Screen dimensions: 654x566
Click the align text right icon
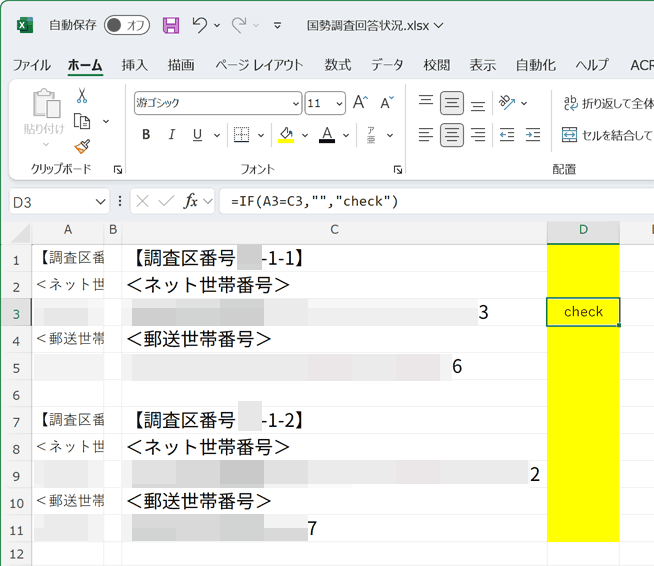point(478,135)
